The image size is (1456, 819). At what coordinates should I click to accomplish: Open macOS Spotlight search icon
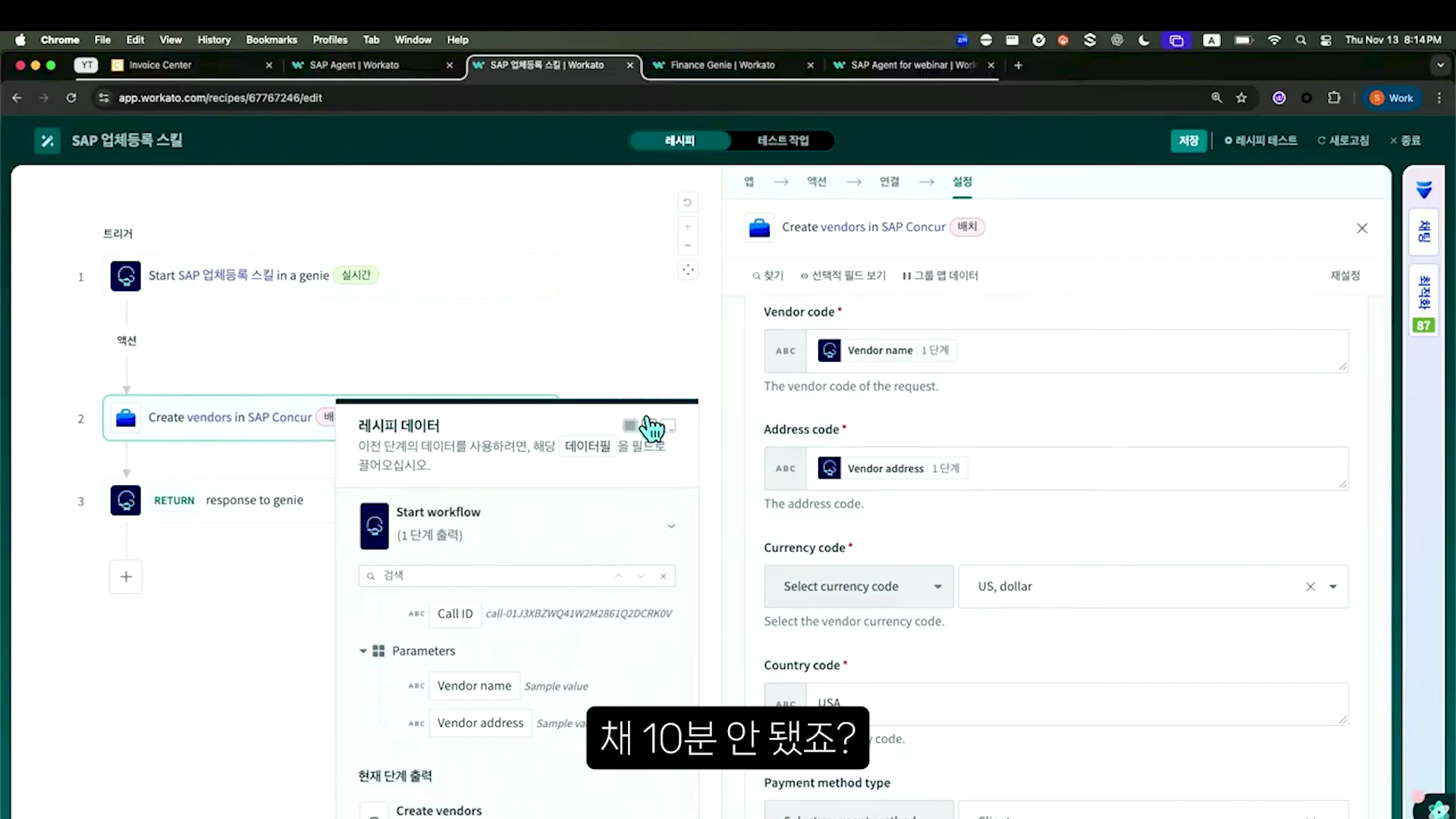1301,40
